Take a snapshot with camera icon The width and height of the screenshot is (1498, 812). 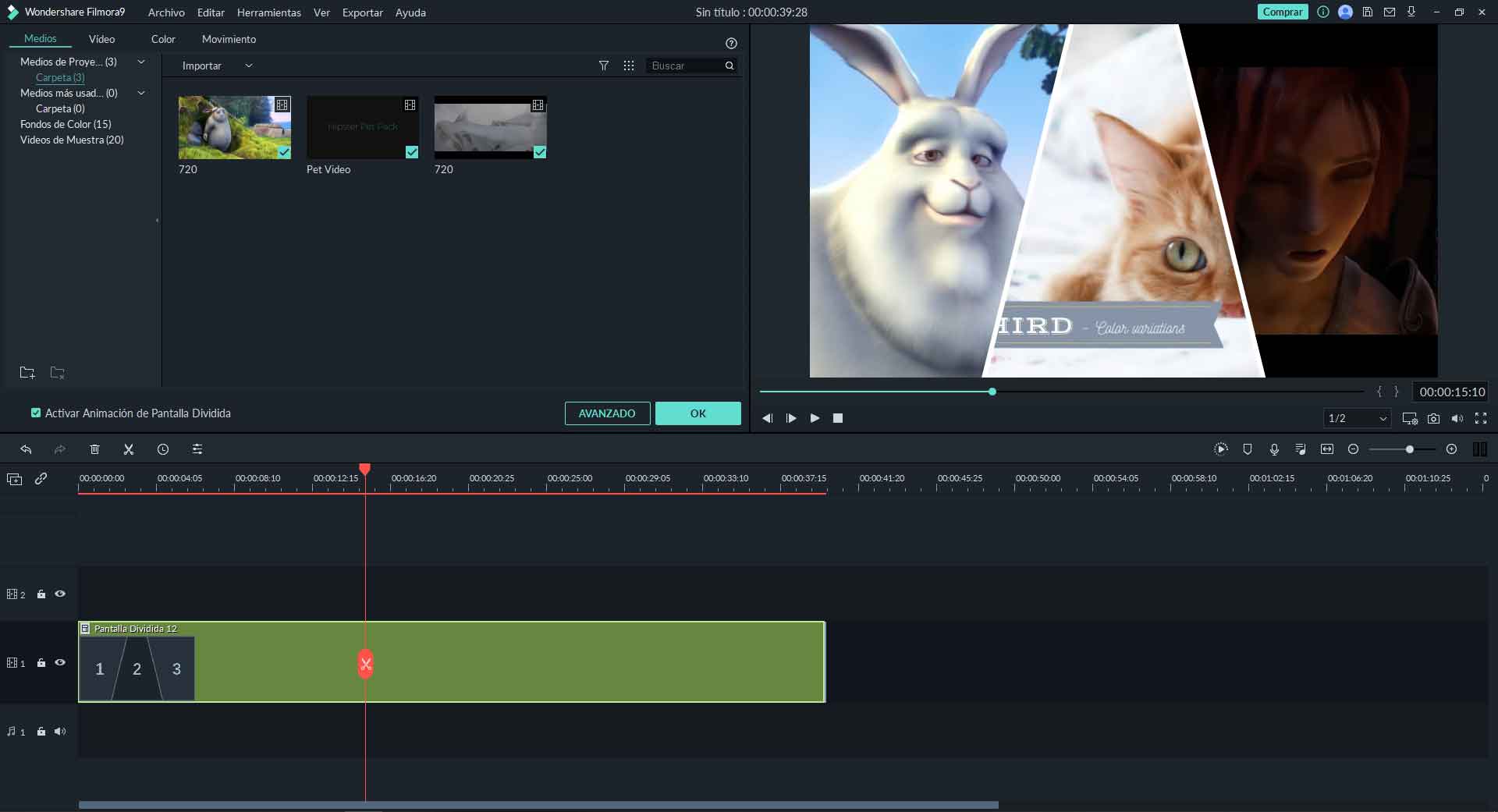pyautogui.click(x=1433, y=419)
